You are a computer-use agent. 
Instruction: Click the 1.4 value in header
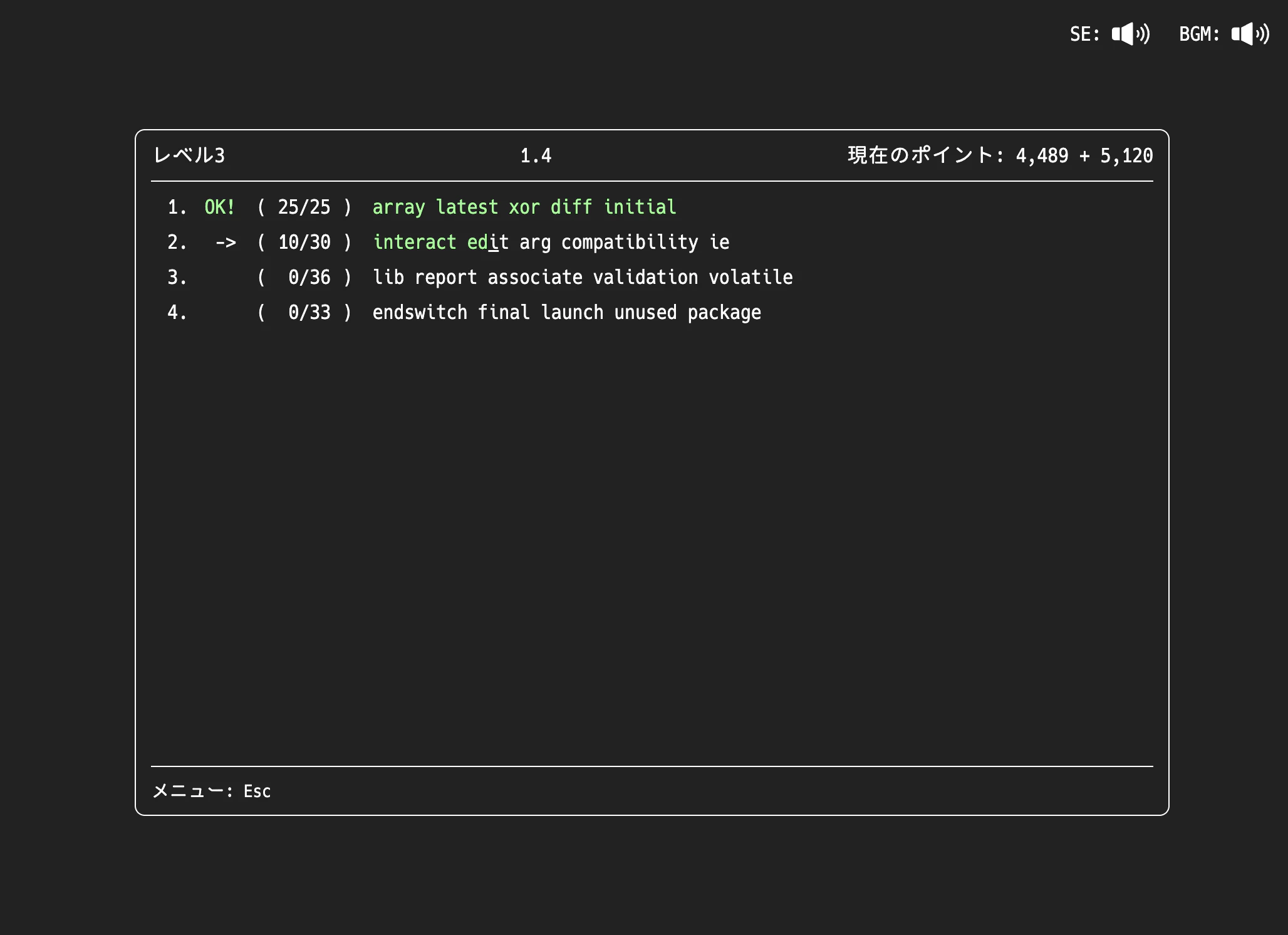(x=536, y=155)
